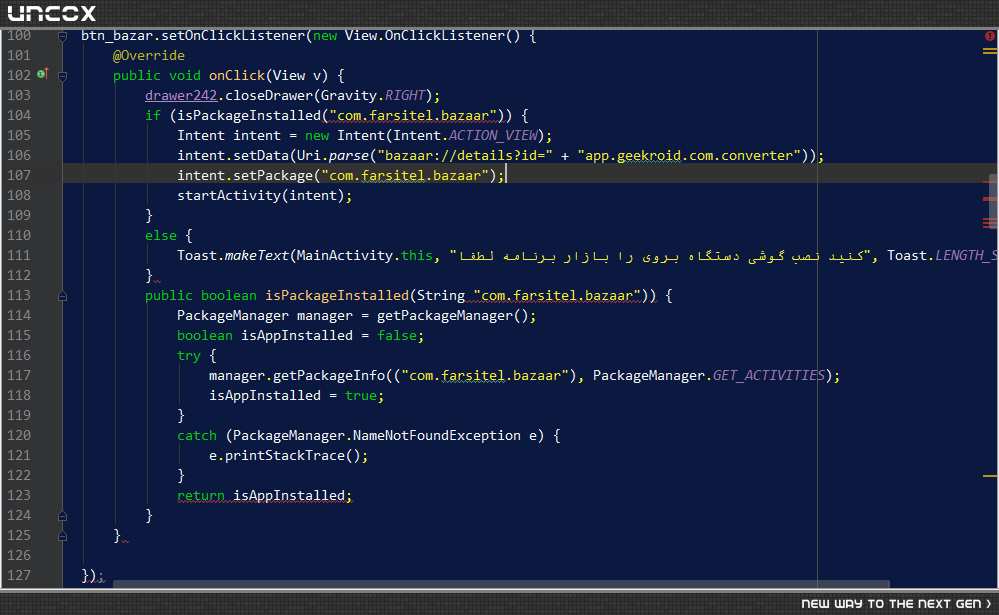The width and height of the screenshot is (999, 615).
Task: Click the 'false' literal on line 115
Action: click(x=396, y=335)
